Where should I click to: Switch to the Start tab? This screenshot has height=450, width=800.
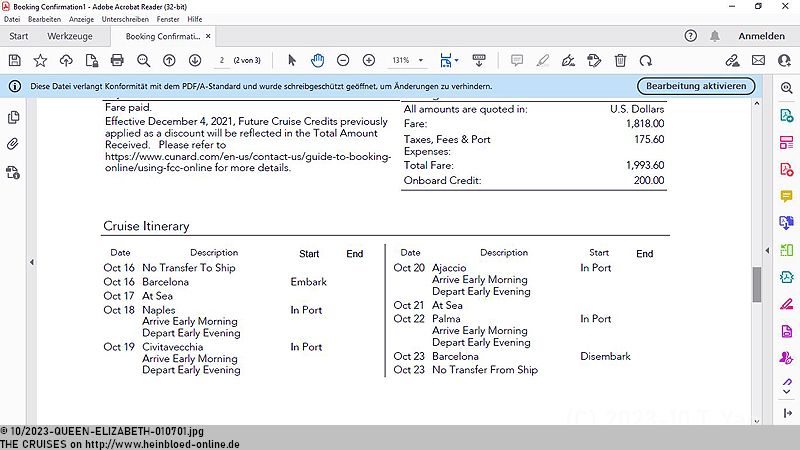point(18,36)
